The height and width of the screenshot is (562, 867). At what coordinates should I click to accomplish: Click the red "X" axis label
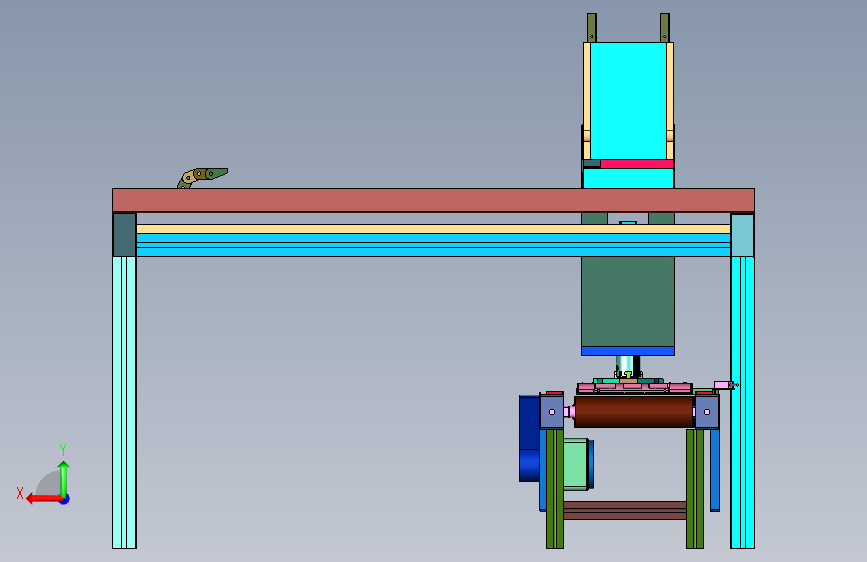[20, 493]
